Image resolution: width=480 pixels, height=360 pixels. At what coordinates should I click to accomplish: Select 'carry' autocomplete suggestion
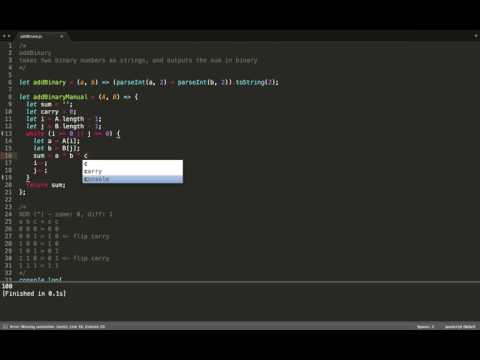point(133,172)
